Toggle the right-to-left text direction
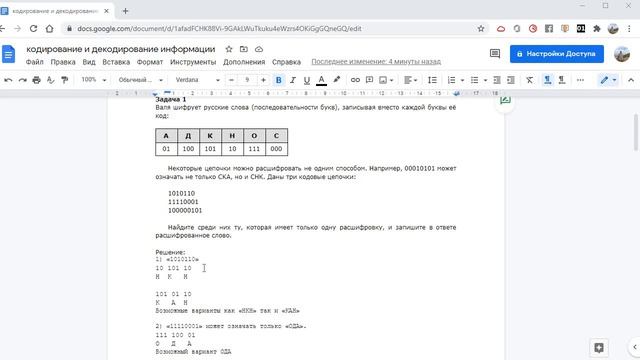This screenshot has width=640, height=360. click(562, 80)
